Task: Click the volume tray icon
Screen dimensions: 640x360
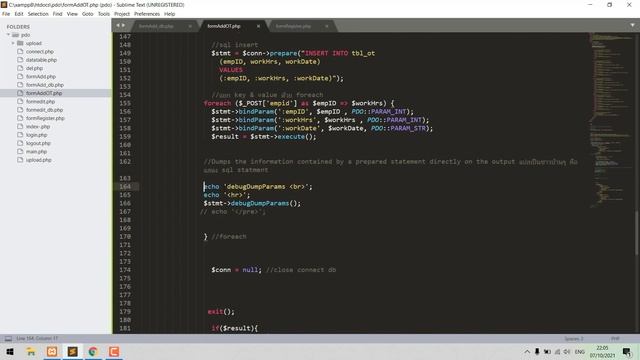Action: coord(567,351)
